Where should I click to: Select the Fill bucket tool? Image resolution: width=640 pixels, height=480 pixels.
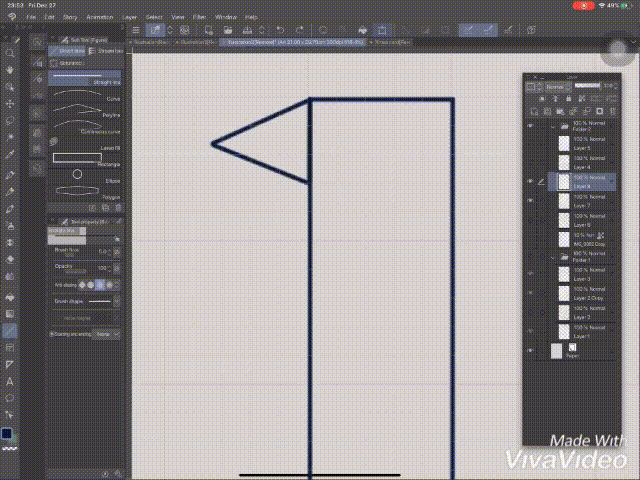click(10, 297)
